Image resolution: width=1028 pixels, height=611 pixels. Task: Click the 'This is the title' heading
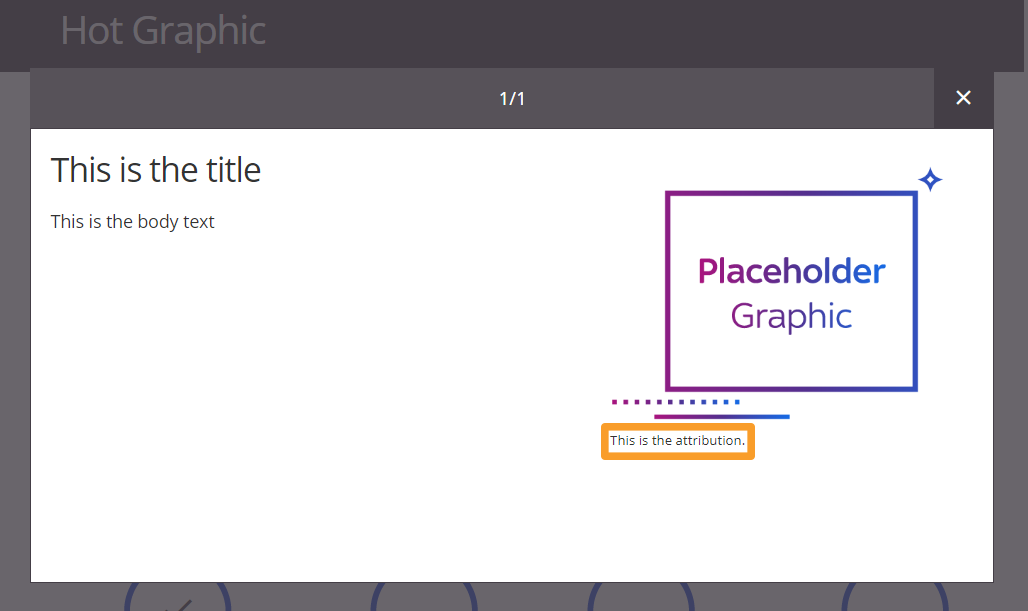click(x=155, y=170)
